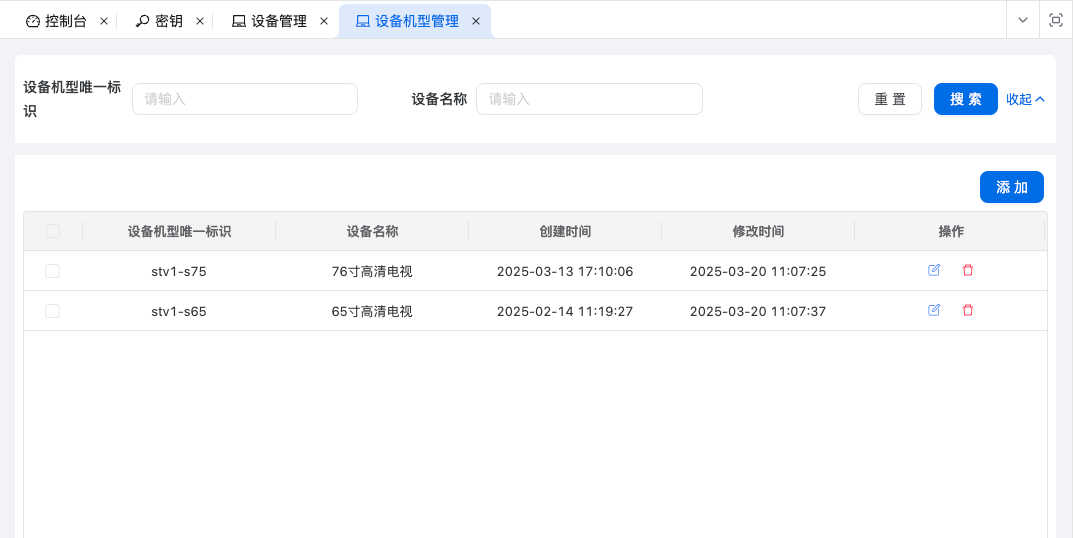1073x538 pixels.
Task: Click edit icon for stv1-s65 row
Action: pos(934,310)
